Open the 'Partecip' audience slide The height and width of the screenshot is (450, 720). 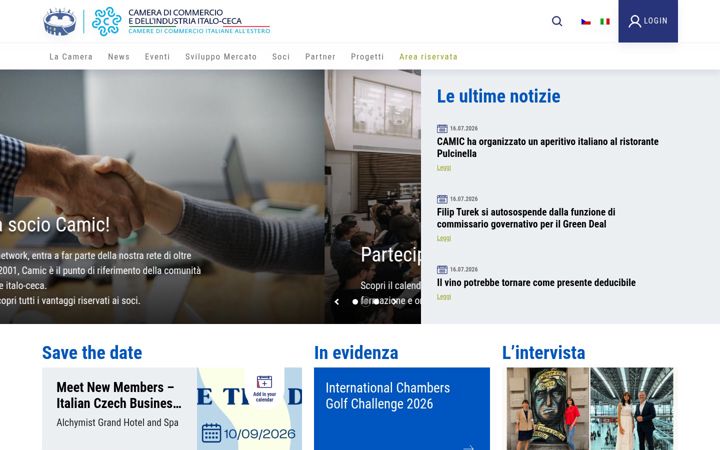point(373,197)
